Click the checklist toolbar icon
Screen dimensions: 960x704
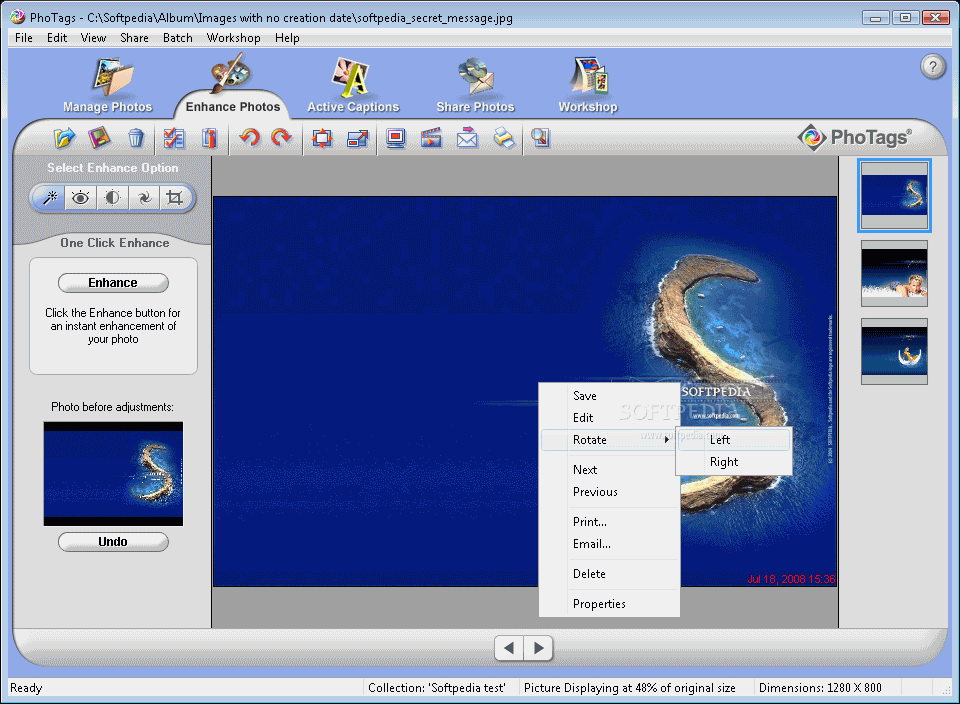pyautogui.click(x=174, y=138)
